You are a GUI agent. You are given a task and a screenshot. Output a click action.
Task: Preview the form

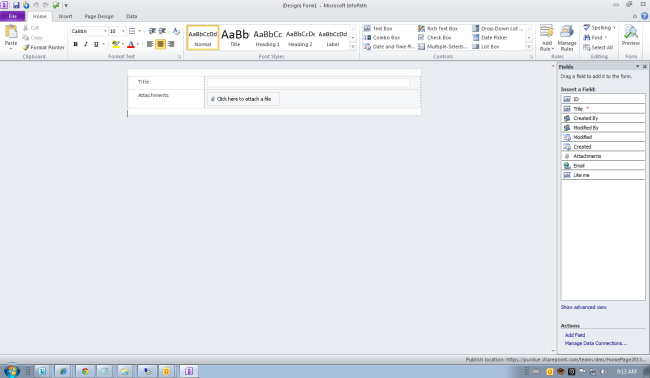point(631,36)
